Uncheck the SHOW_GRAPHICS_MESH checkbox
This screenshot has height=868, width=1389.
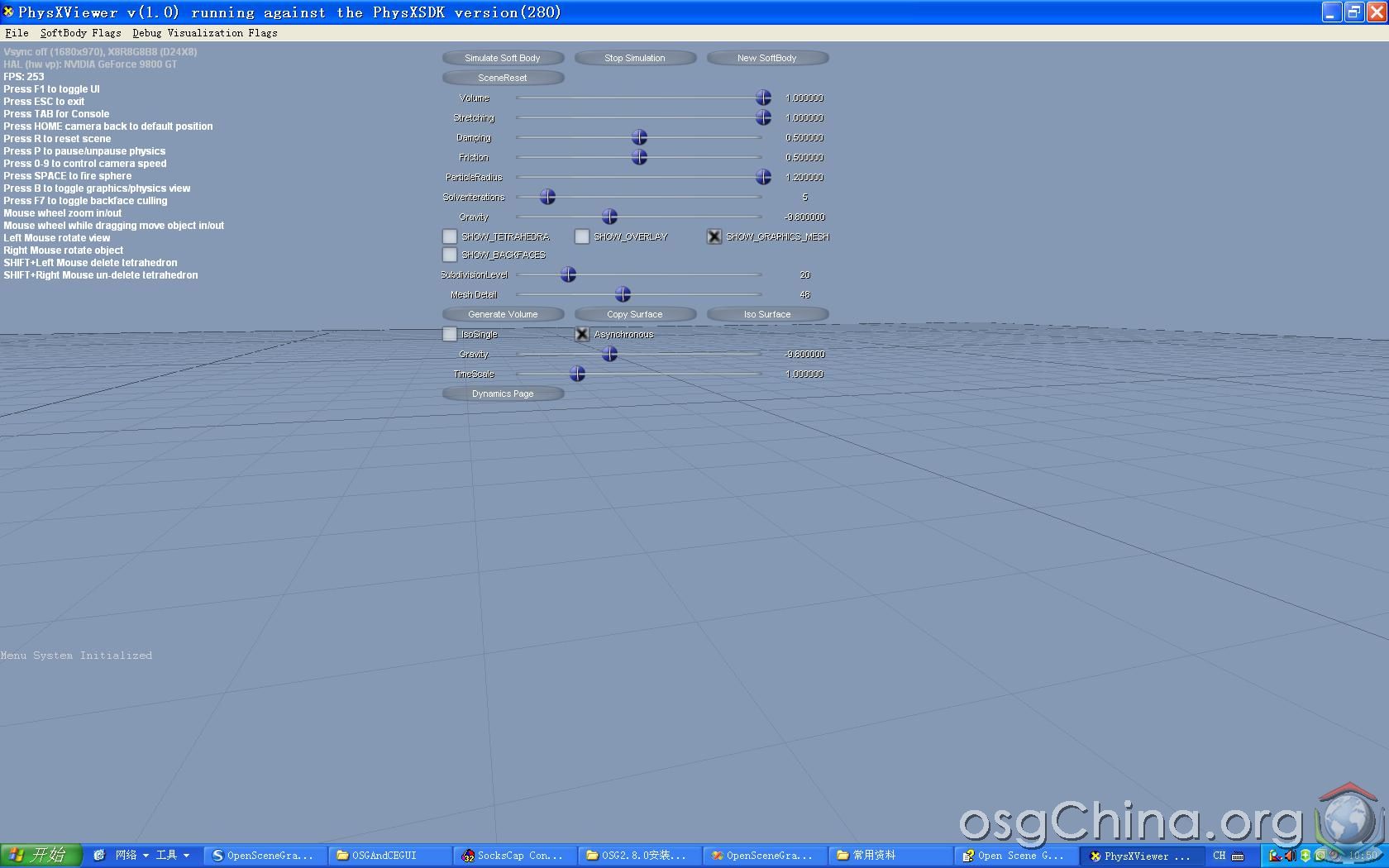pos(714,236)
